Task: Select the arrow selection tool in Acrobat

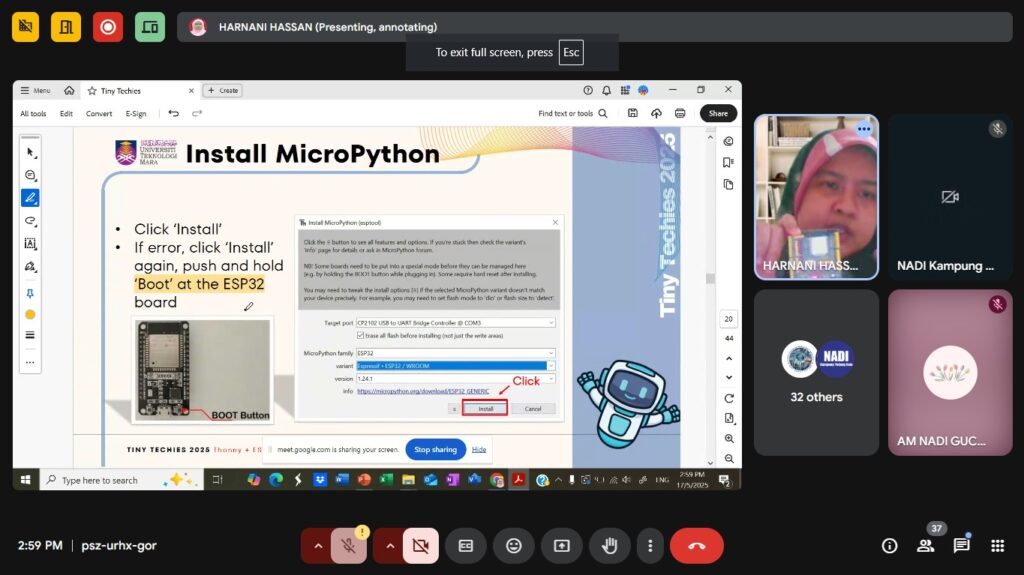Action: pos(30,152)
